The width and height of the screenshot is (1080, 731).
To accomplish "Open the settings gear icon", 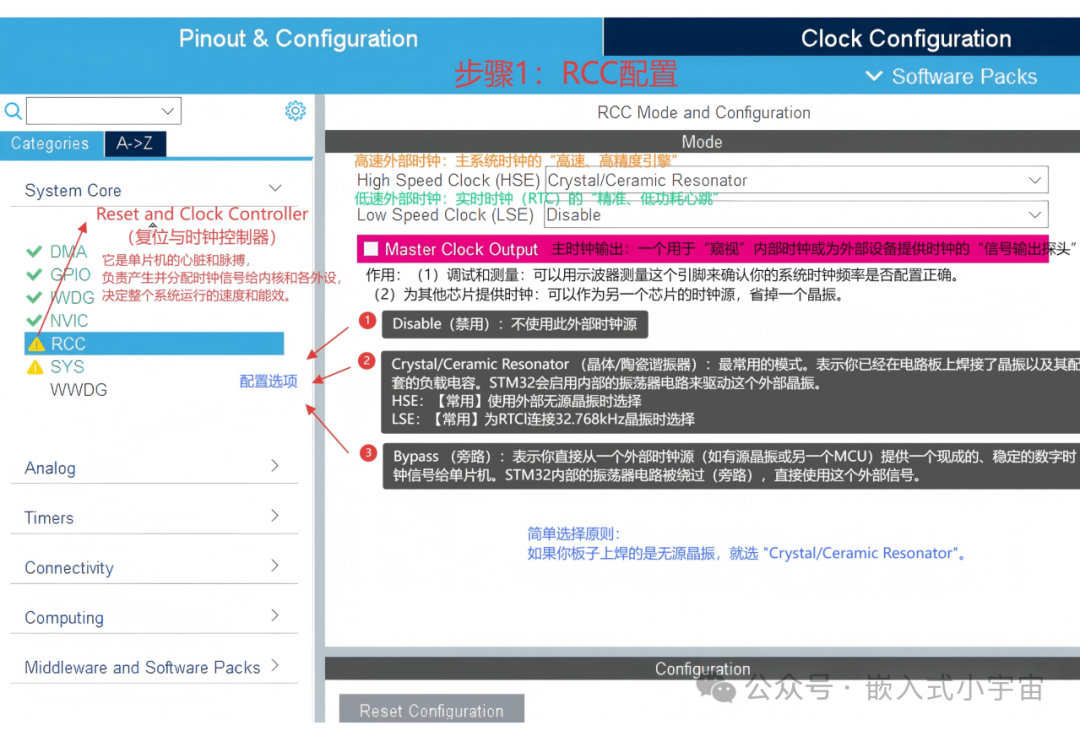I will pyautogui.click(x=295, y=111).
